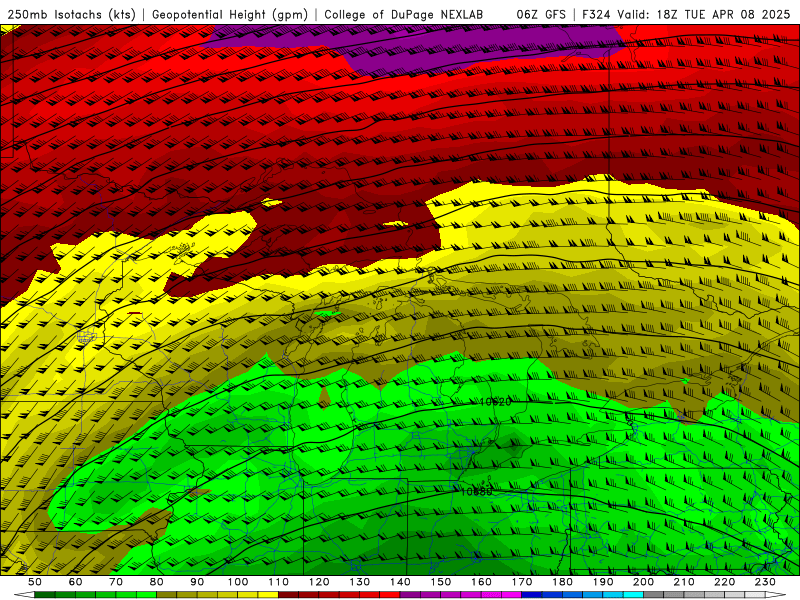Image resolution: width=800 pixels, height=600 pixels.
Task: Click the colorbar label 120
Action: pos(319,582)
